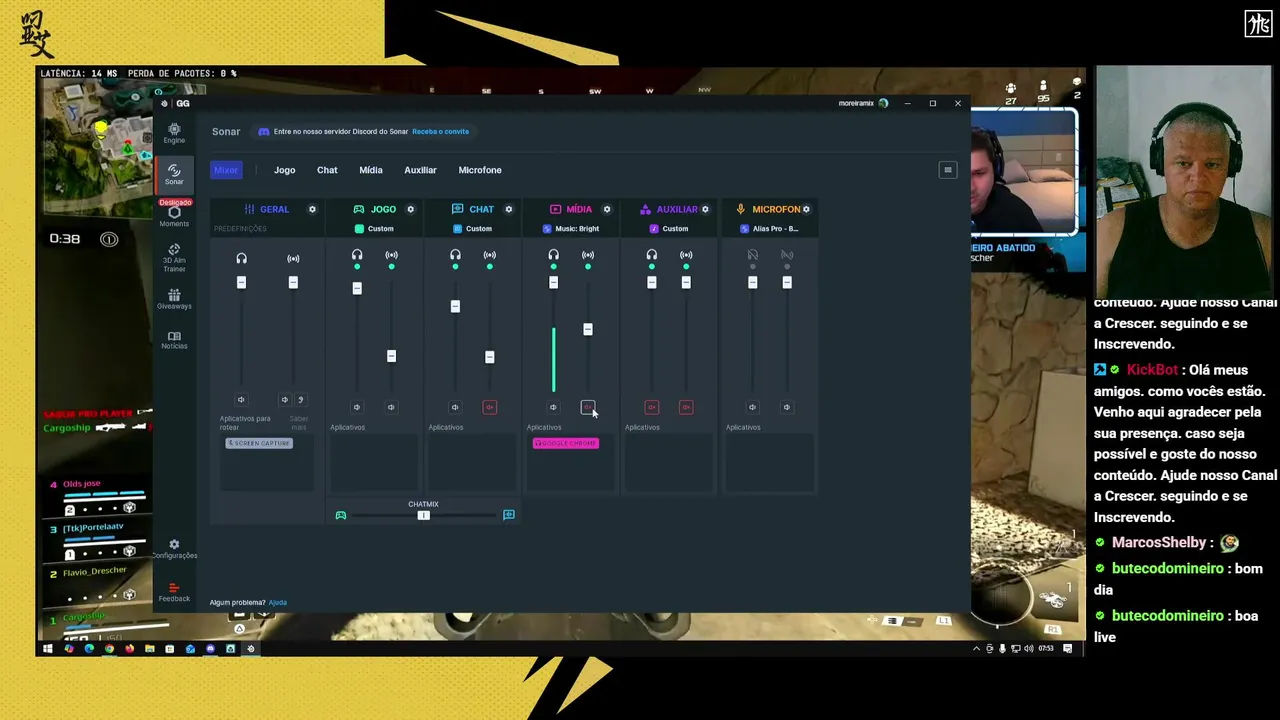Screen dimensions: 1280x720
Task: Open JOGO channel settings gear
Action: coord(410,209)
